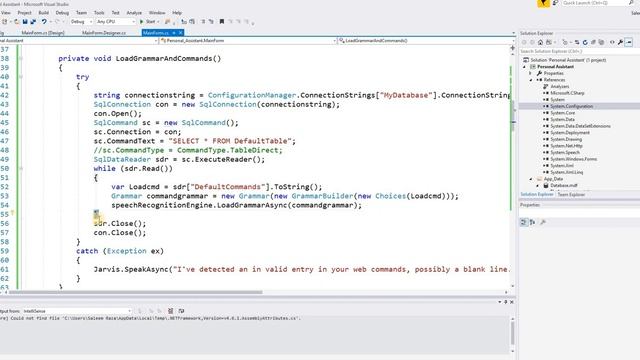
Task: Click the lightbulb quick action icon
Action: pos(13,213)
